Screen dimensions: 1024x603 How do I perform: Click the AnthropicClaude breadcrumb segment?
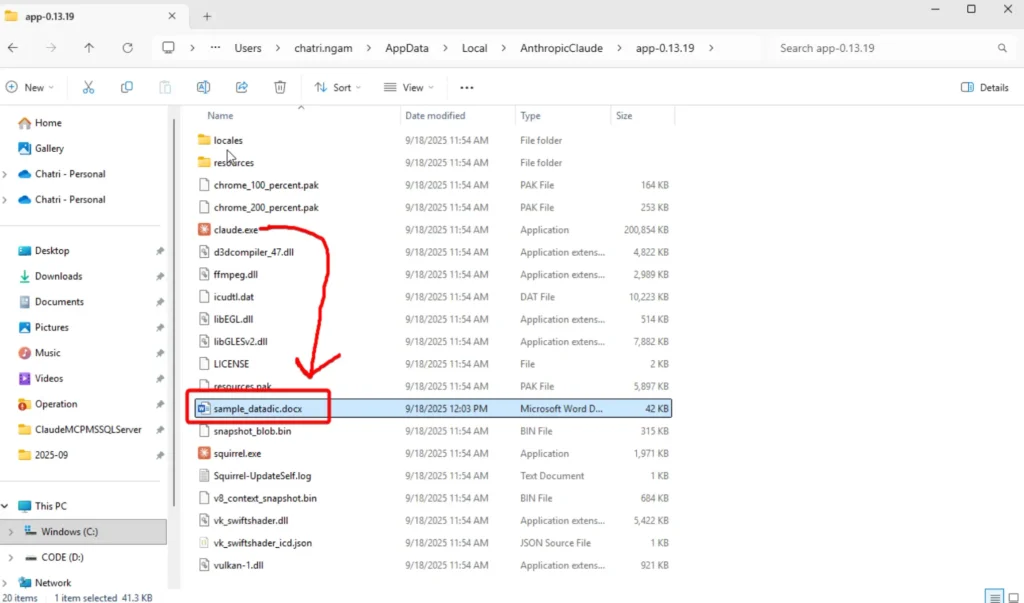click(563, 48)
